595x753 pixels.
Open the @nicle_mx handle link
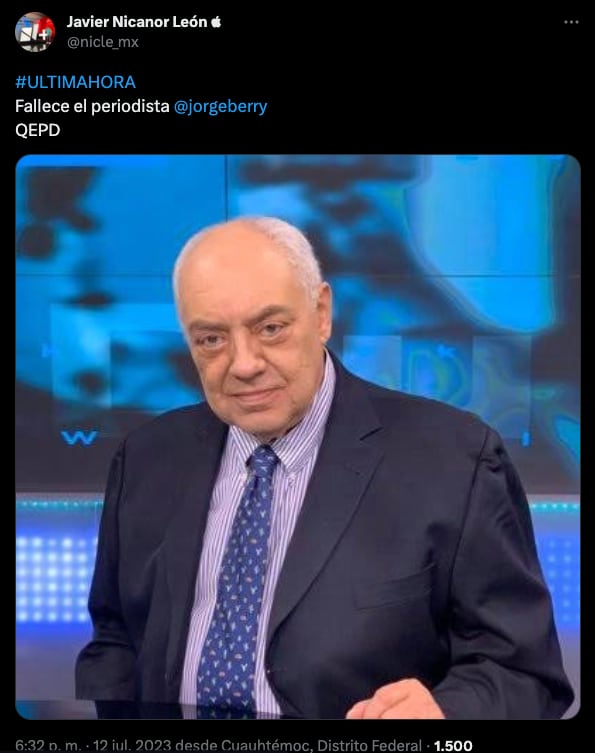coord(103,42)
